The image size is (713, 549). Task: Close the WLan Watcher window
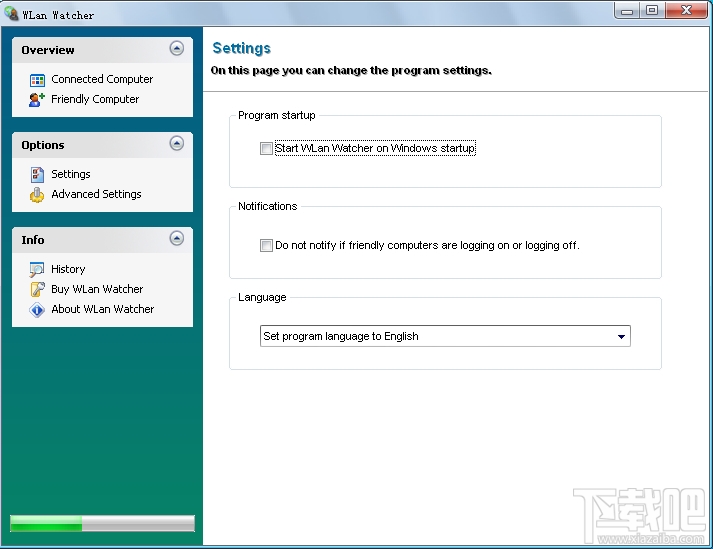point(687,10)
